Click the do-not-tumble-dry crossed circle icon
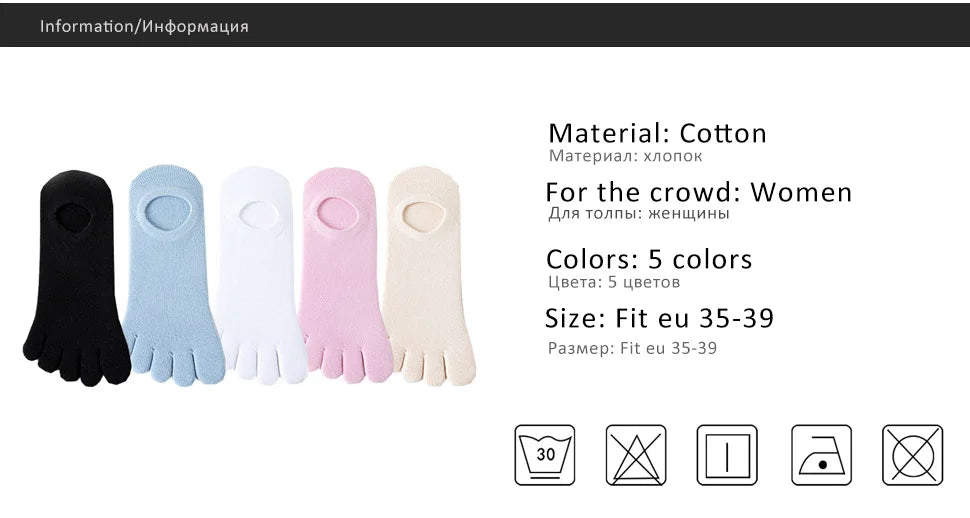Screen dimensions: 970x518 912,455
